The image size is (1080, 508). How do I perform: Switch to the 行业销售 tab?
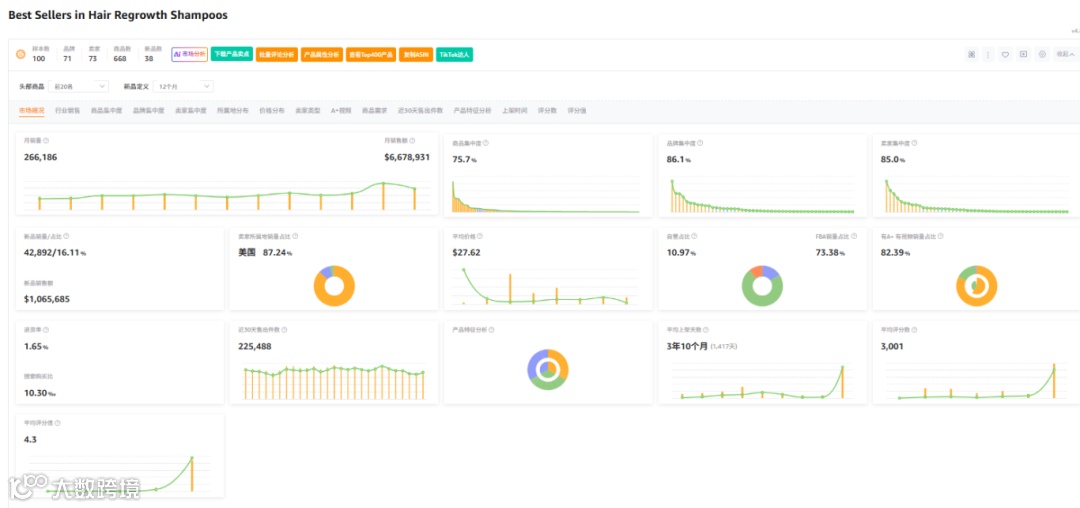click(x=68, y=110)
